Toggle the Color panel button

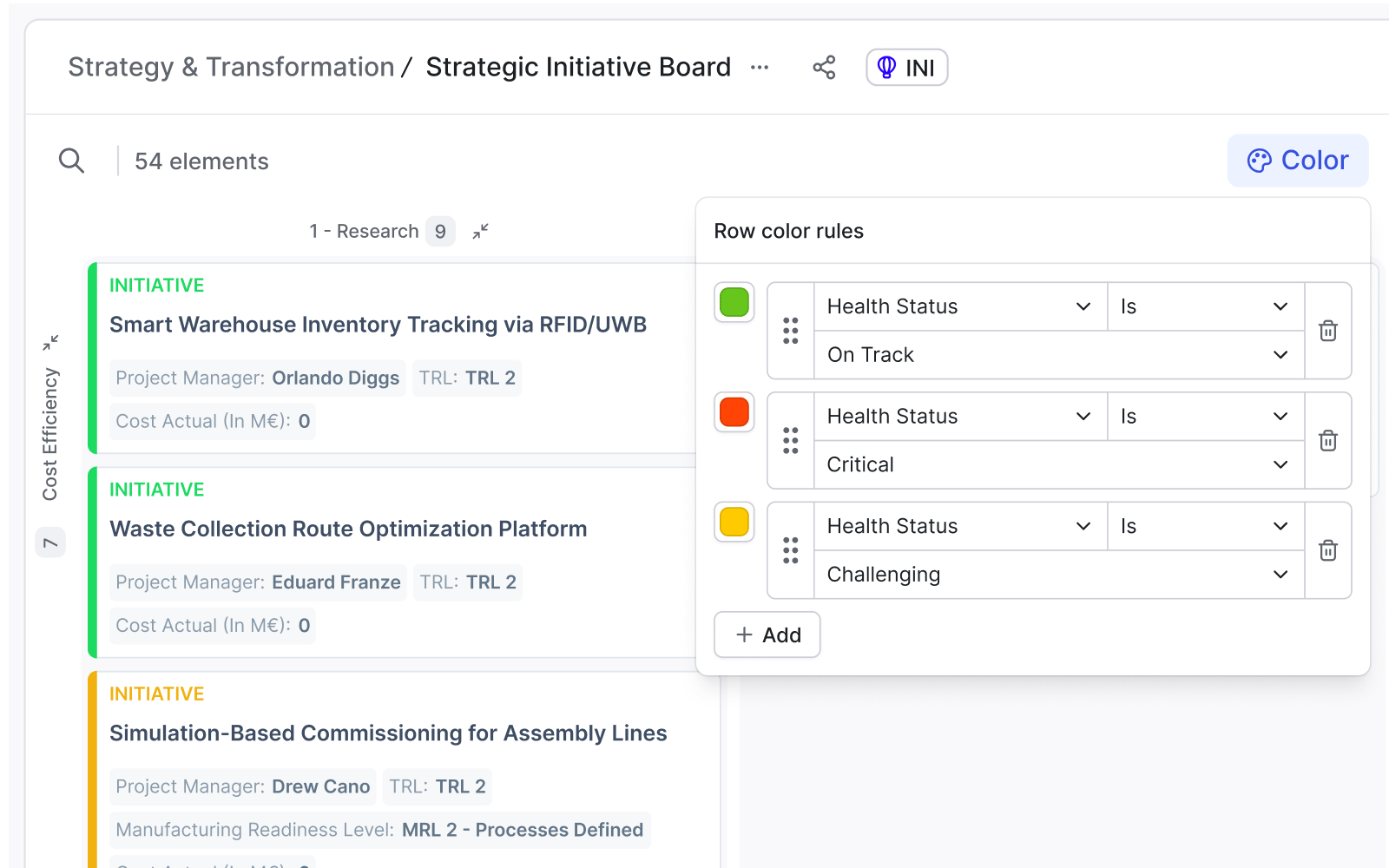[x=1298, y=161]
